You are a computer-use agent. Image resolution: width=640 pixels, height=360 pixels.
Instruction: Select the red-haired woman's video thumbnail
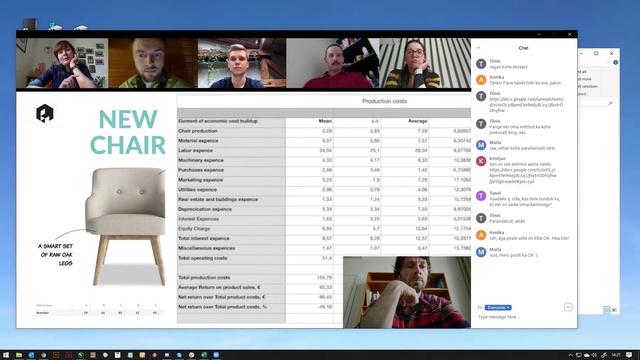(x=62, y=63)
